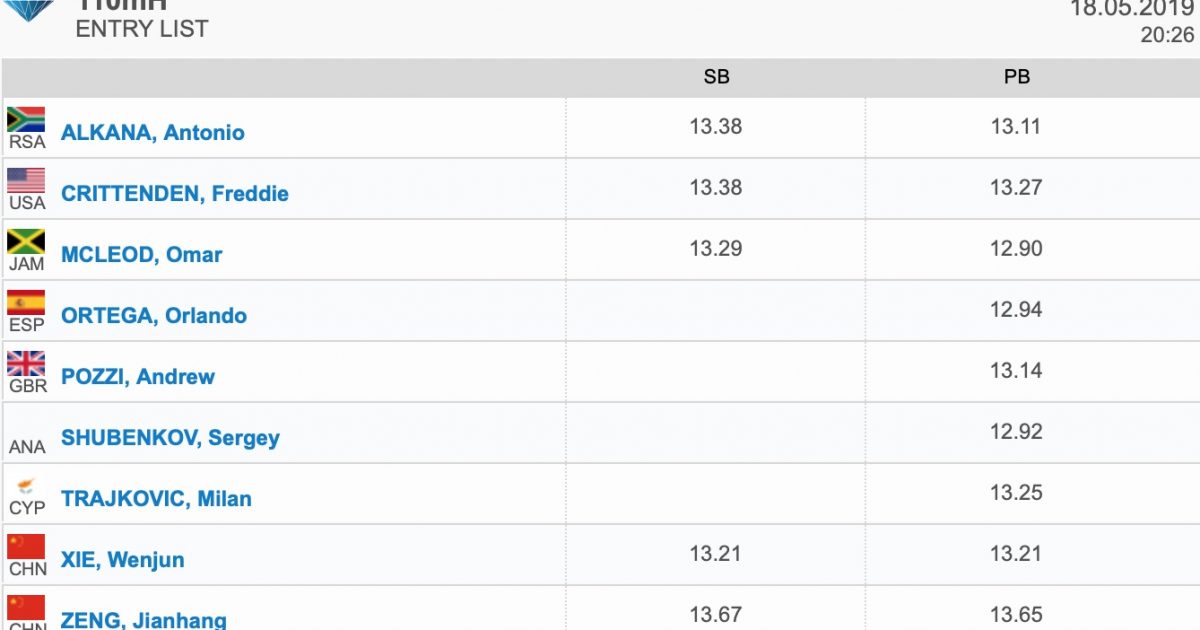
Task: Click the China flag beside XIE, Wenjun
Action: (x=26, y=546)
